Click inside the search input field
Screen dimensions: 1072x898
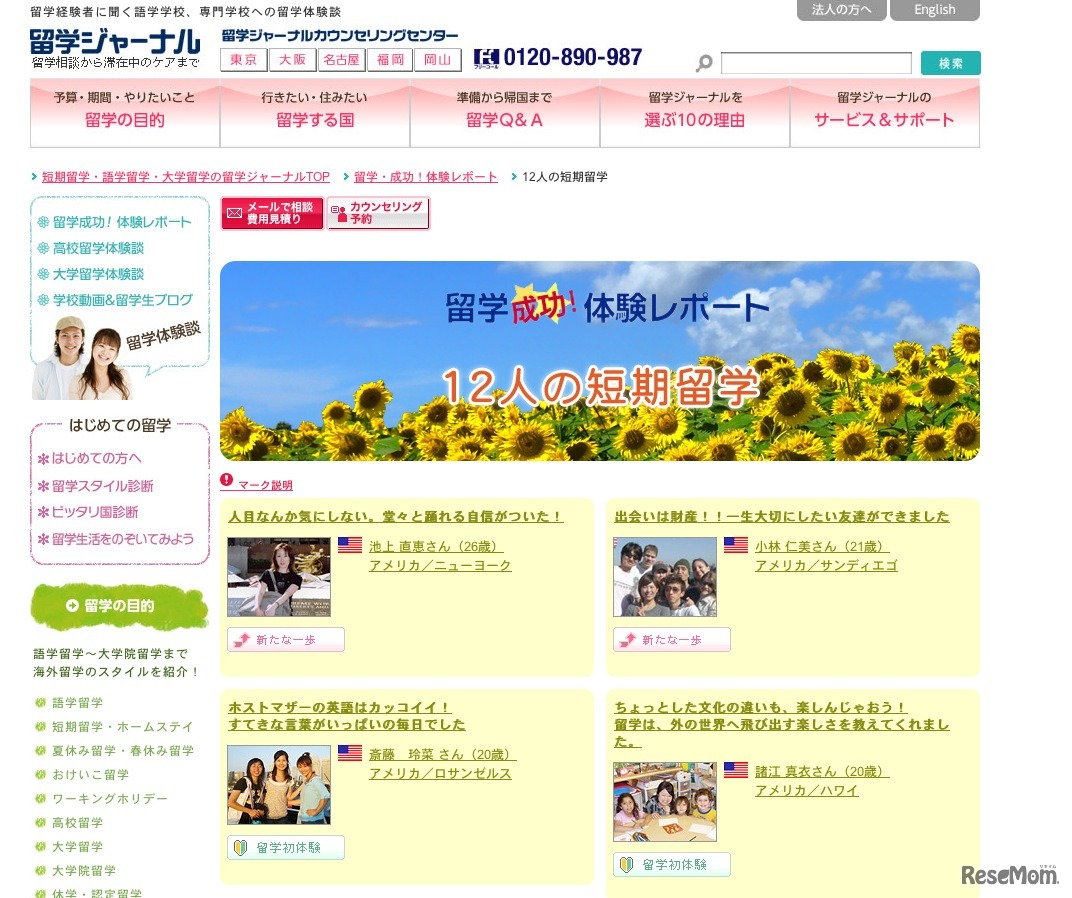pyautogui.click(x=815, y=63)
